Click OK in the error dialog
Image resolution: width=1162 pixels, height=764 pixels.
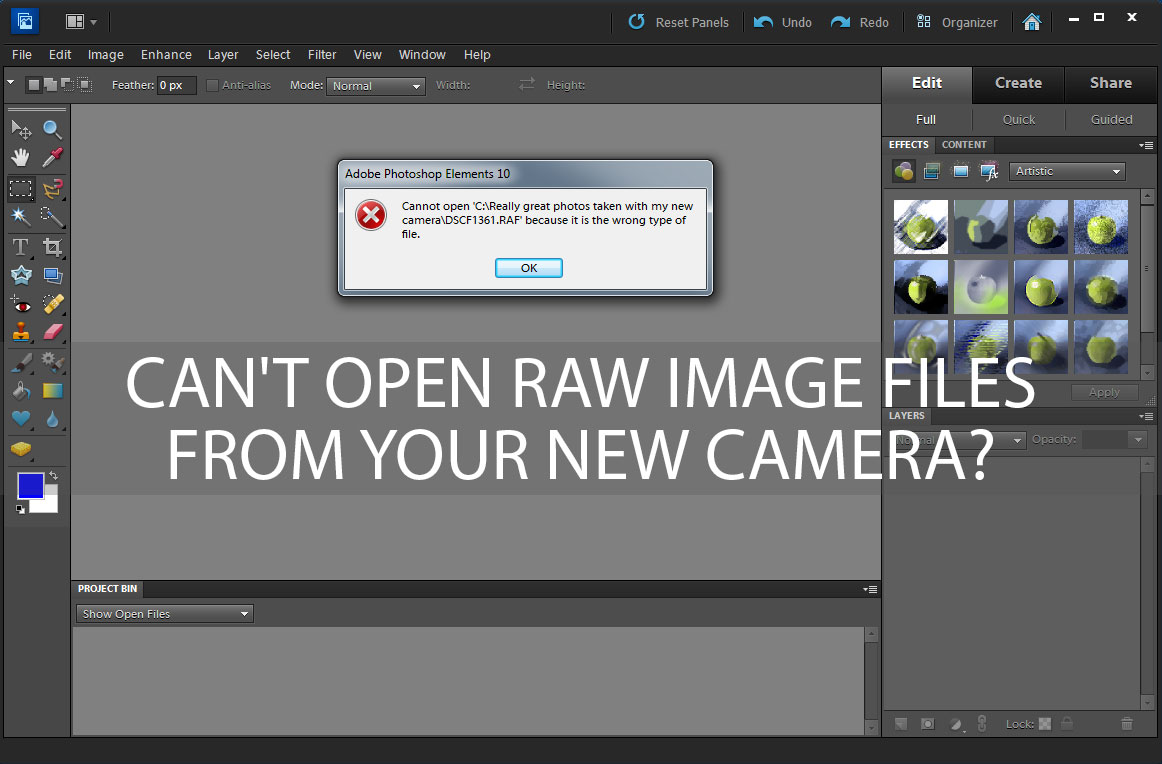click(528, 268)
